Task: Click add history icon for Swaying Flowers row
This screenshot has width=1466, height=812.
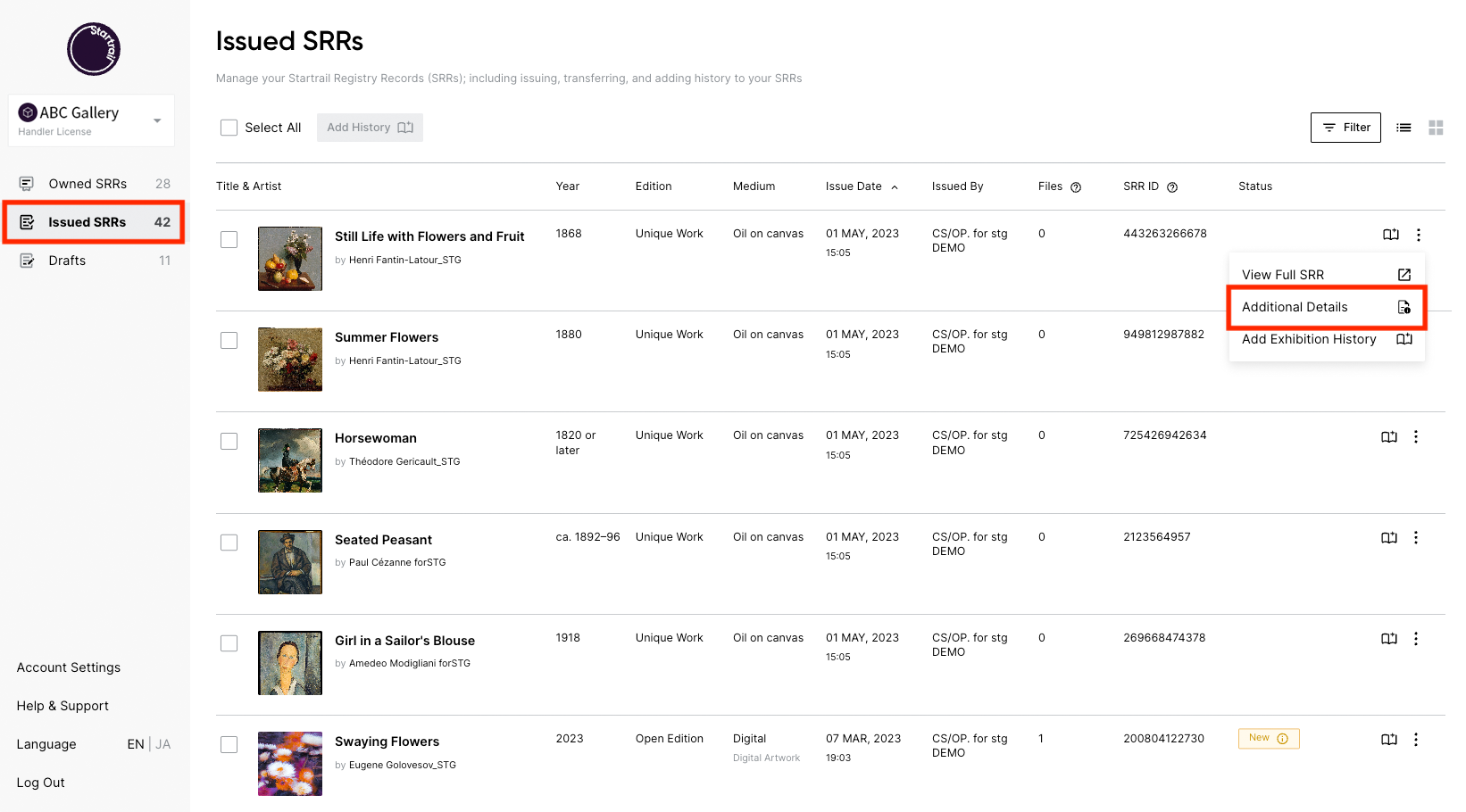Action: 1389,740
